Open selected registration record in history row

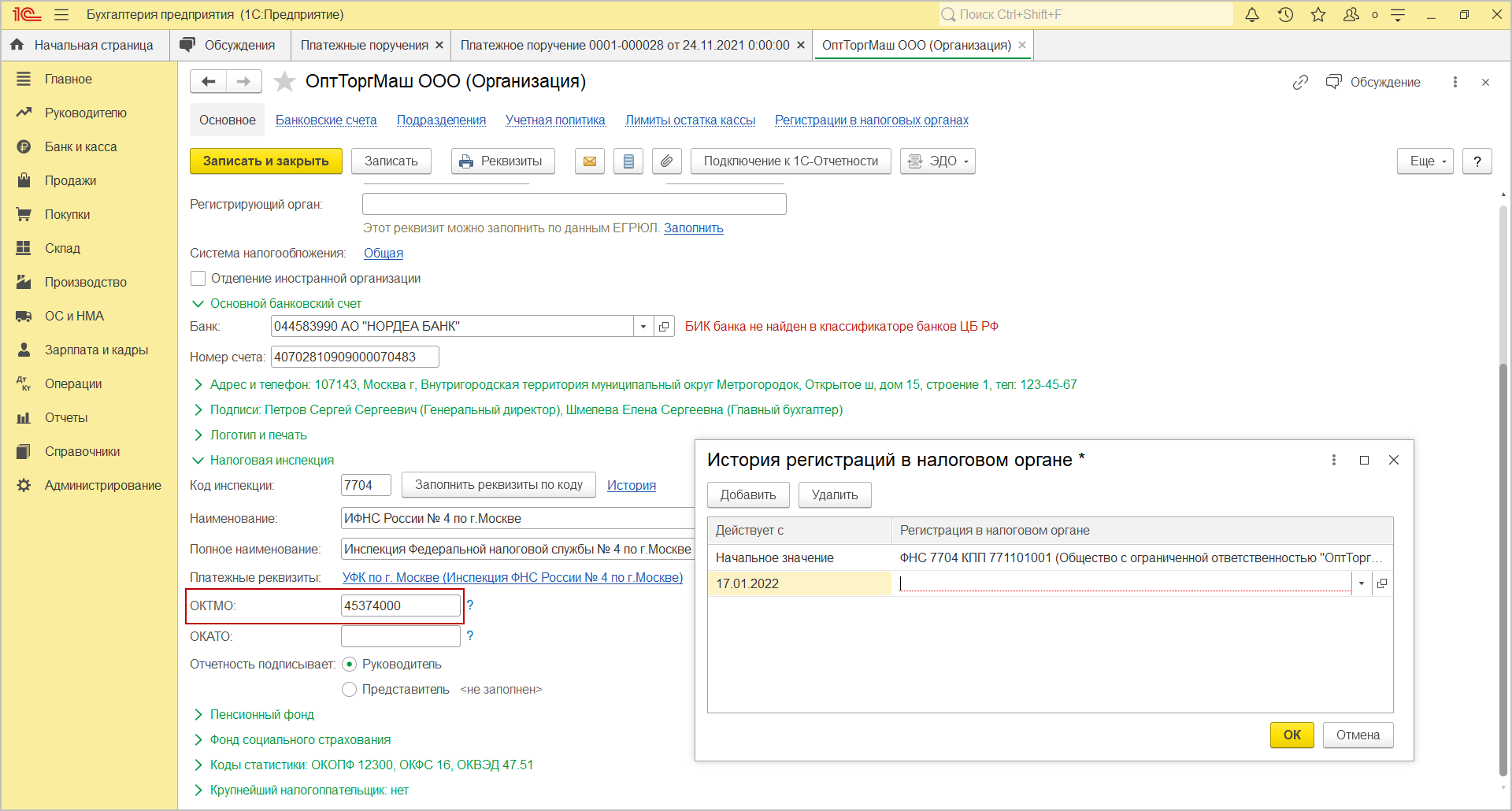[1382, 583]
